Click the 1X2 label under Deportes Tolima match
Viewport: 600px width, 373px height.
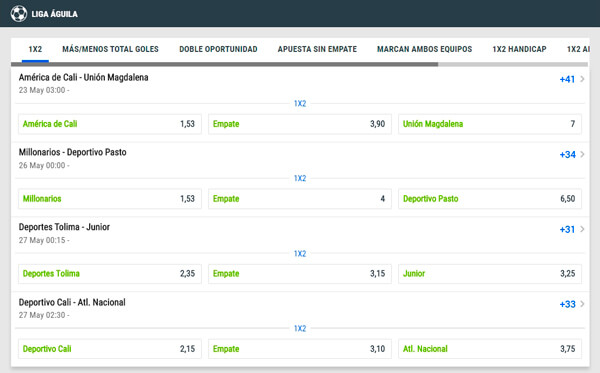pyautogui.click(x=300, y=254)
